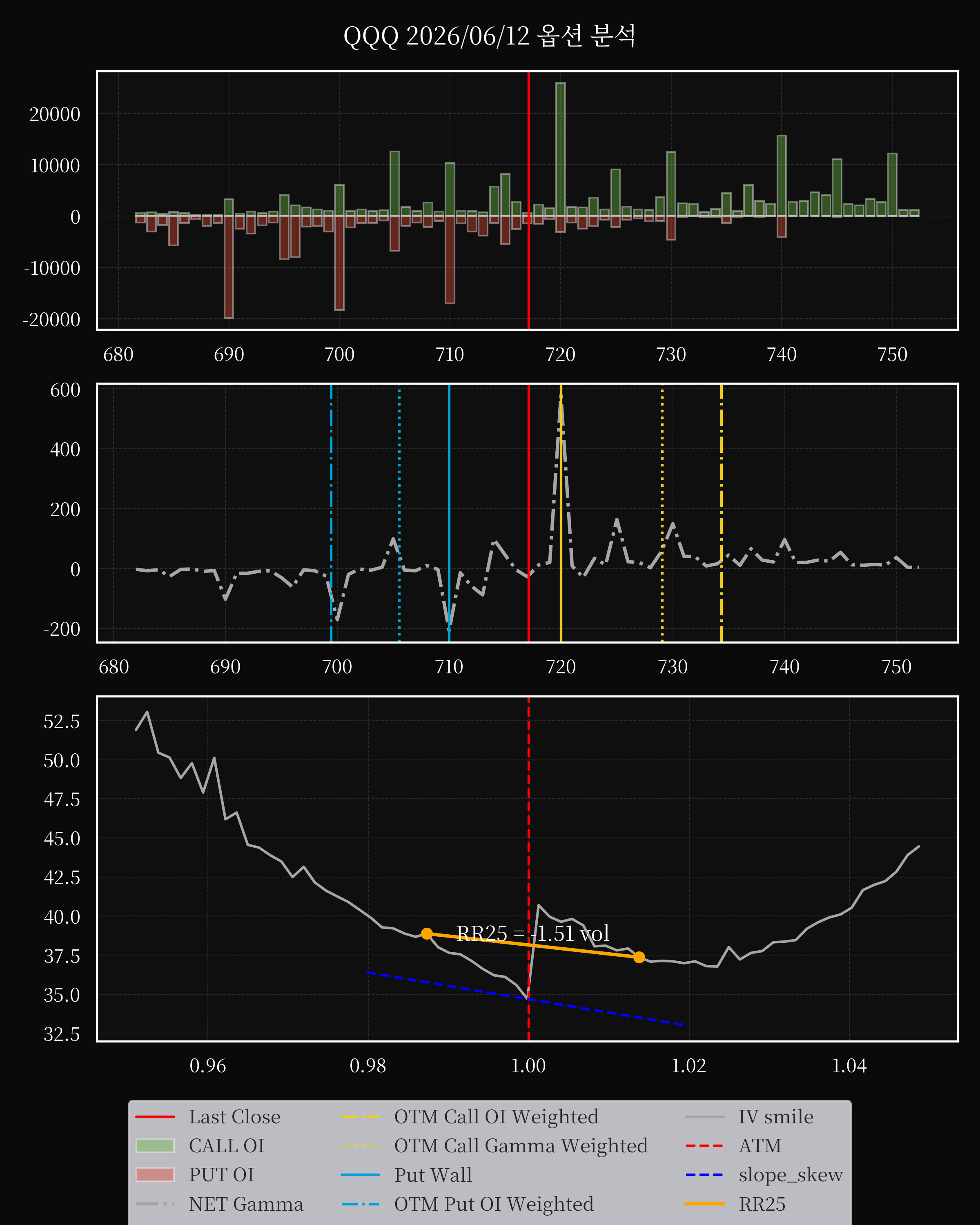Click the 32.5 y-axis label, IV chart

click(x=62, y=1034)
